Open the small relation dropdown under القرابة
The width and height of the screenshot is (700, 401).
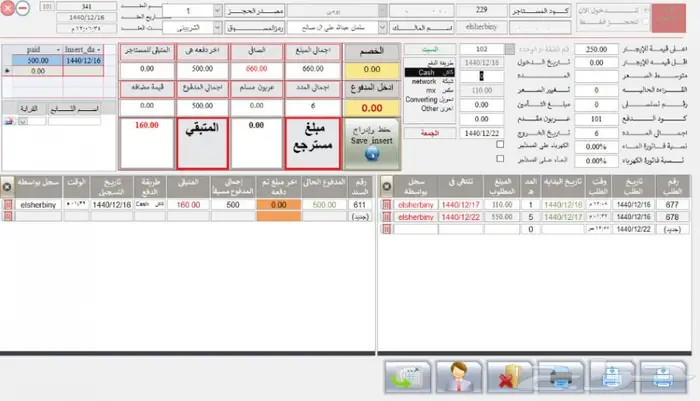point(23,121)
